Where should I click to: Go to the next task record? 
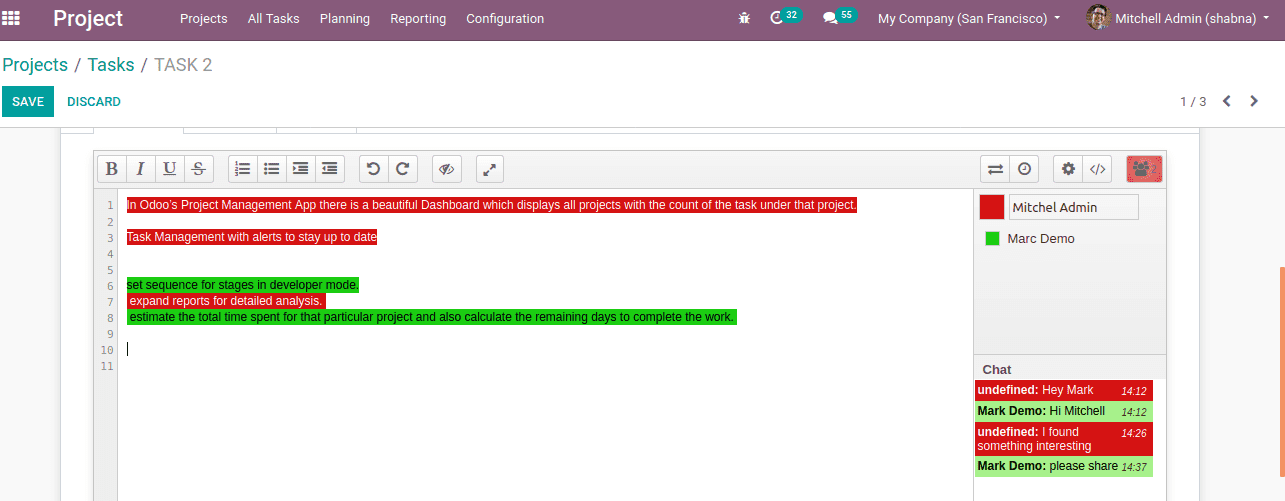(x=1254, y=101)
